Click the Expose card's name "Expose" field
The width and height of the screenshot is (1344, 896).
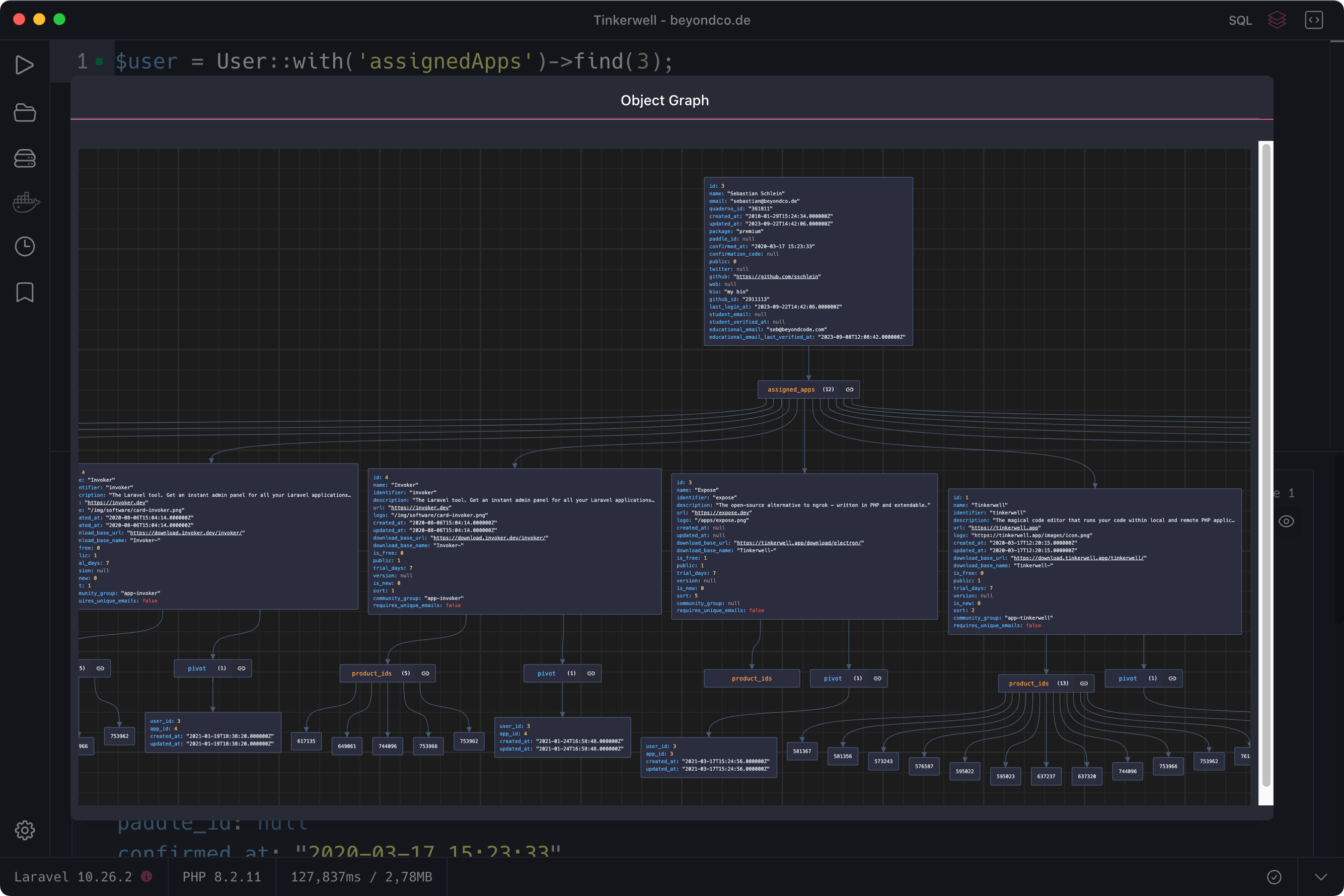coord(697,490)
